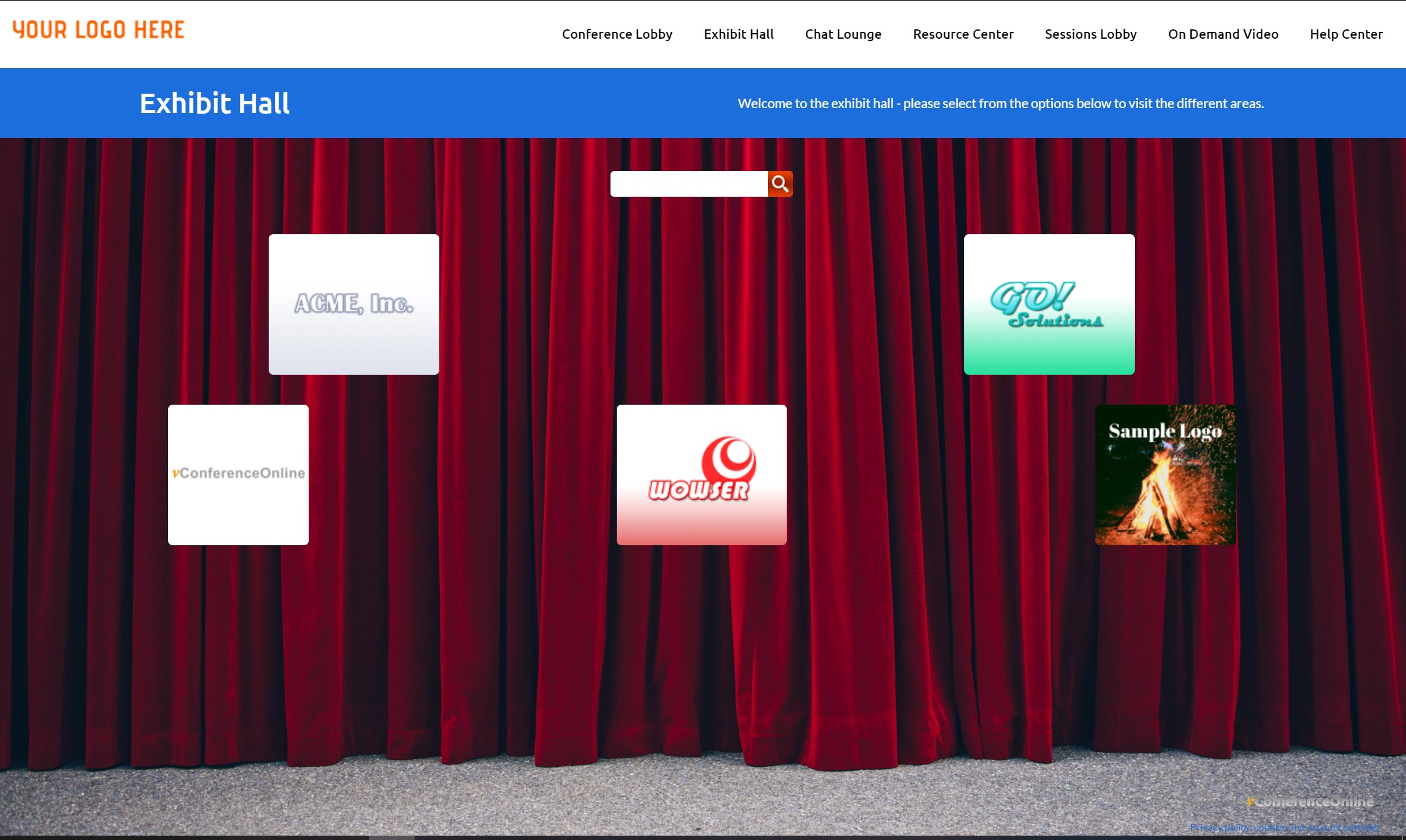1406x840 pixels.
Task: Open the Chat Lounge menu item
Action: pos(843,34)
